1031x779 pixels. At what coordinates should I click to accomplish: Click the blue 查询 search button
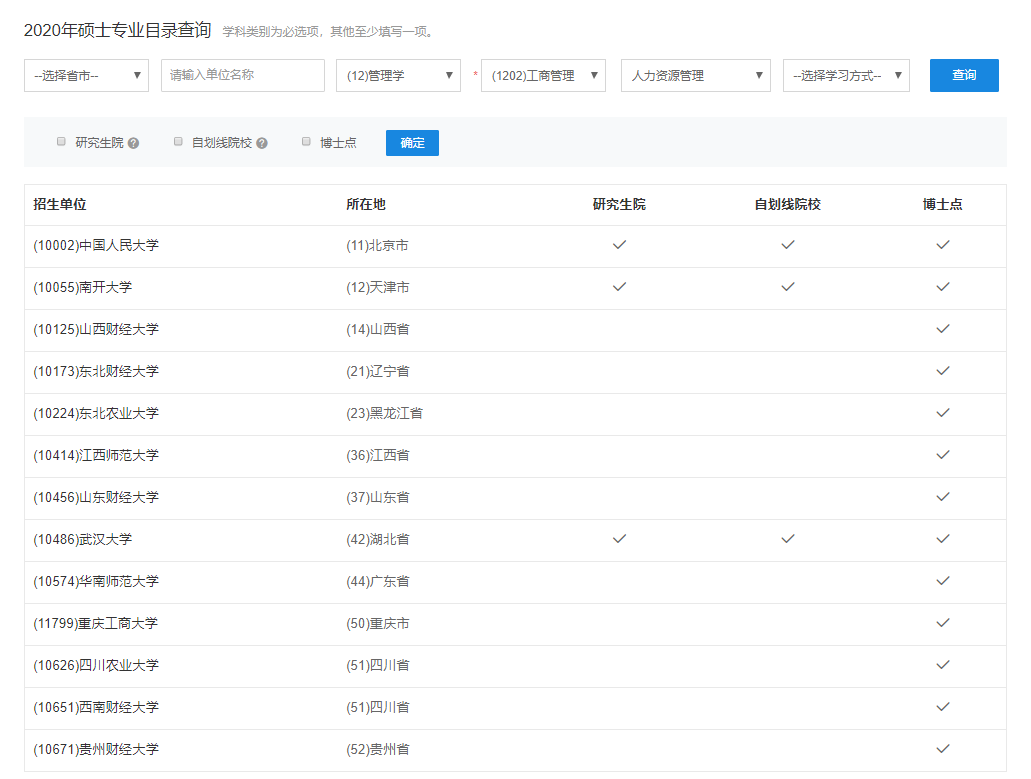click(963, 75)
